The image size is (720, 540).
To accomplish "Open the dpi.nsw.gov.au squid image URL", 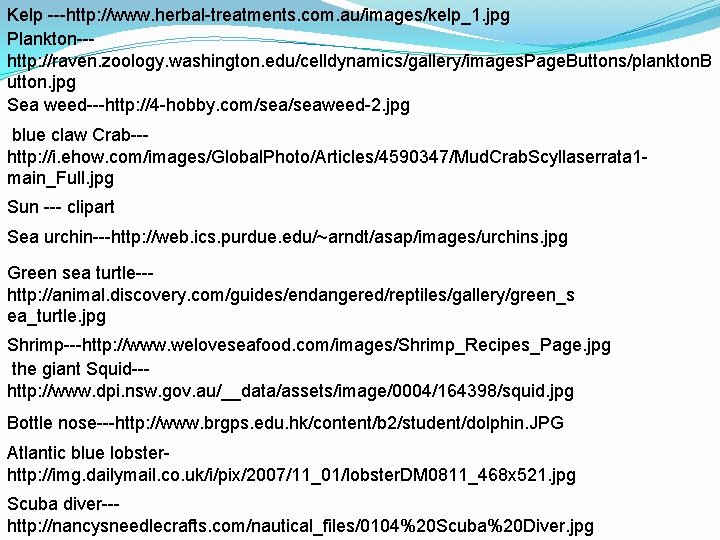I will click(290, 391).
